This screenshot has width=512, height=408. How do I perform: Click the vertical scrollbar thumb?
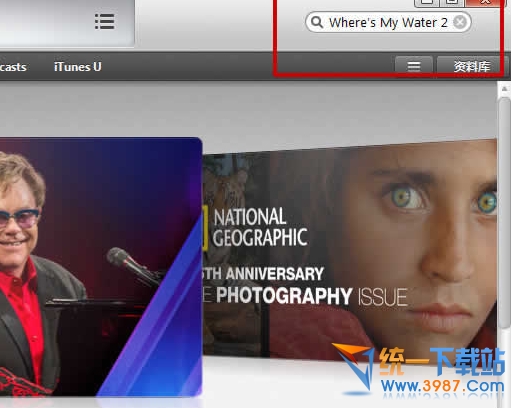click(505, 213)
